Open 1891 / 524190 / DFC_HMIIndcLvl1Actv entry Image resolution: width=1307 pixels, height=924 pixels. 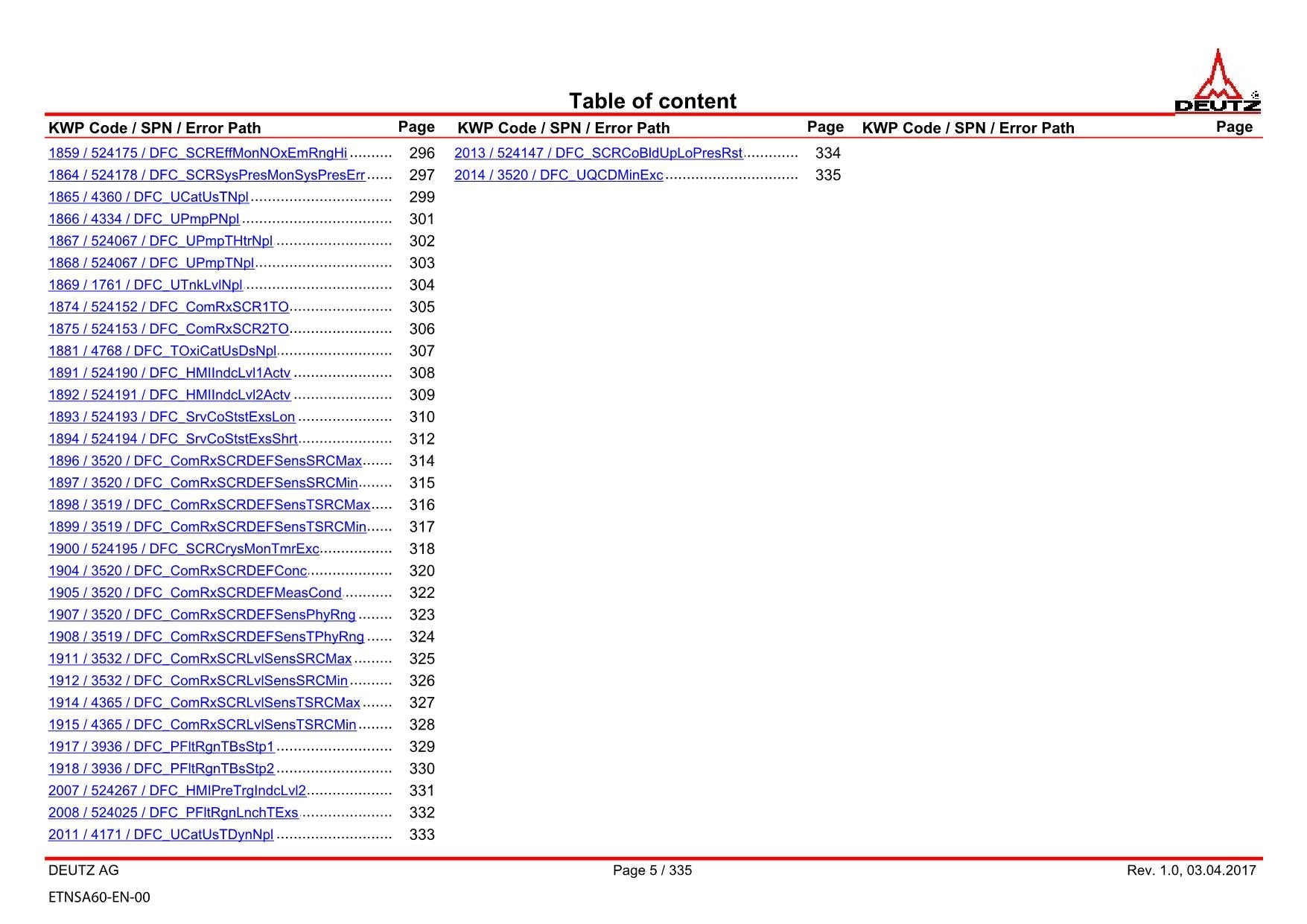coord(169,373)
